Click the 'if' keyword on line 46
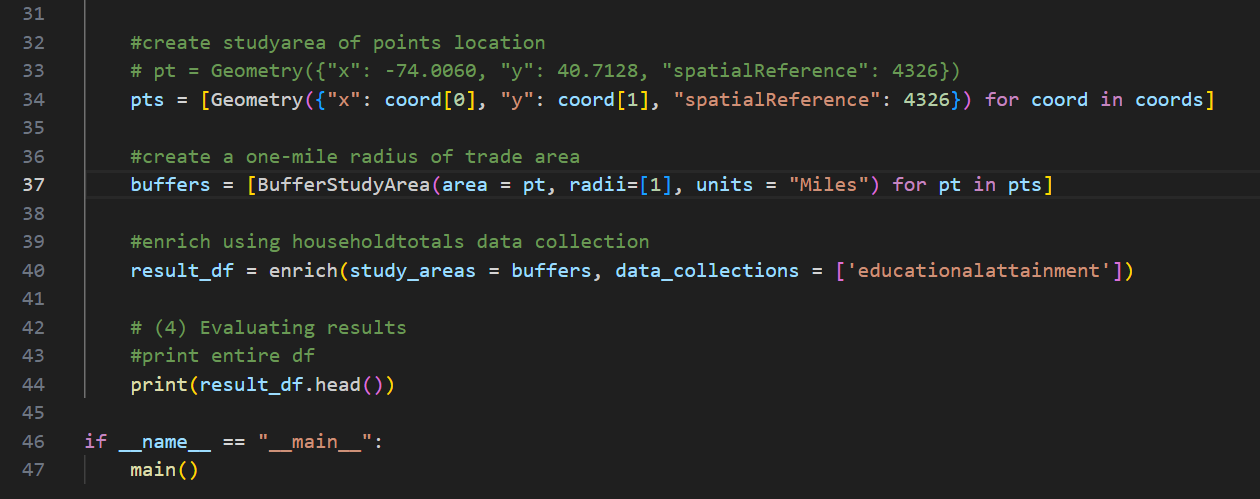Viewport: 1260px width, 499px height. pyautogui.click(x=96, y=442)
